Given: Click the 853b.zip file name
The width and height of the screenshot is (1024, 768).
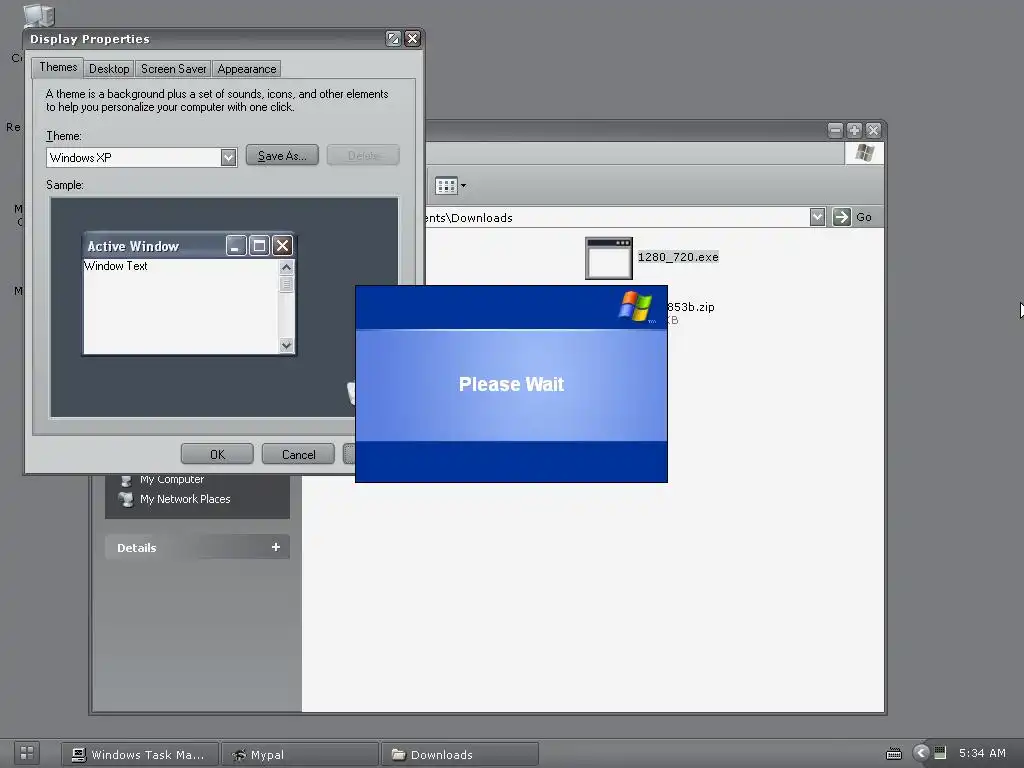Looking at the screenshot, I should tap(691, 307).
